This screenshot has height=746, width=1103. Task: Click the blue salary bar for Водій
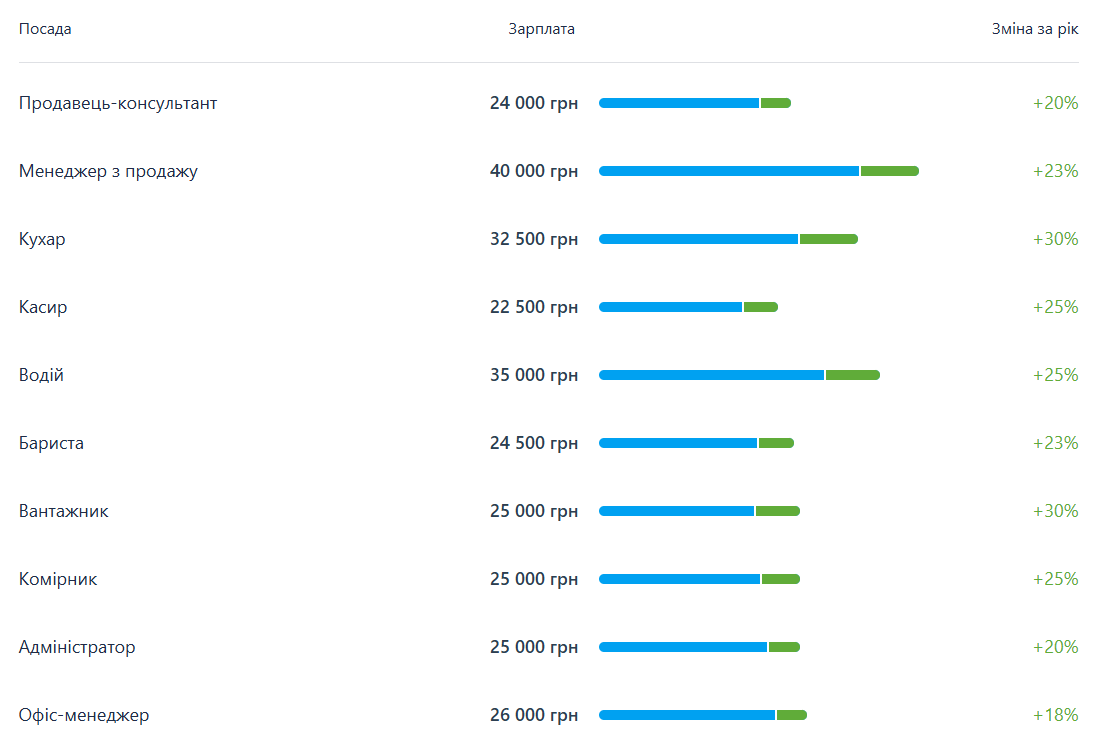point(711,375)
